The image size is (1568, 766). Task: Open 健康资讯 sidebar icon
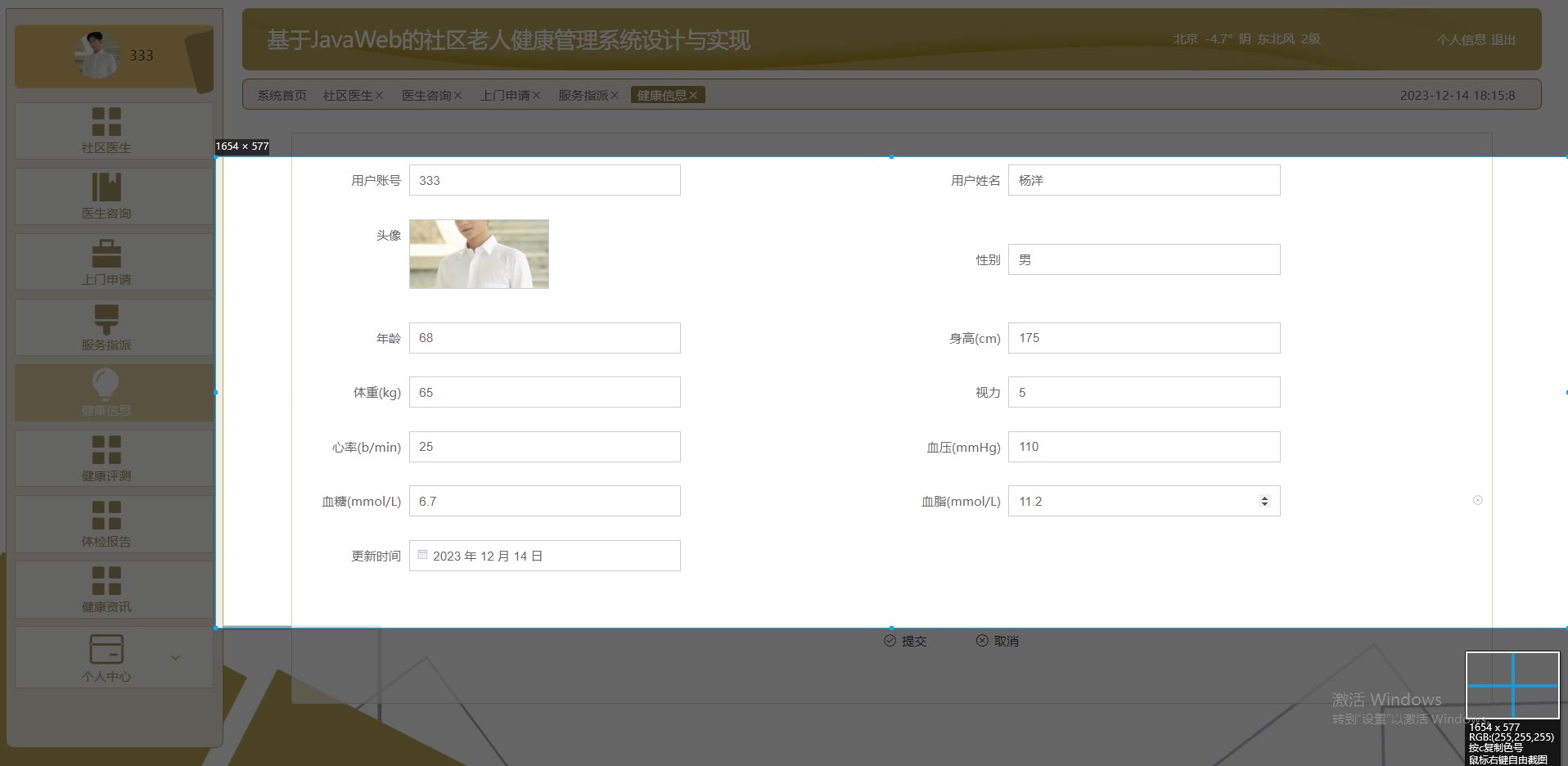(x=106, y=580)
